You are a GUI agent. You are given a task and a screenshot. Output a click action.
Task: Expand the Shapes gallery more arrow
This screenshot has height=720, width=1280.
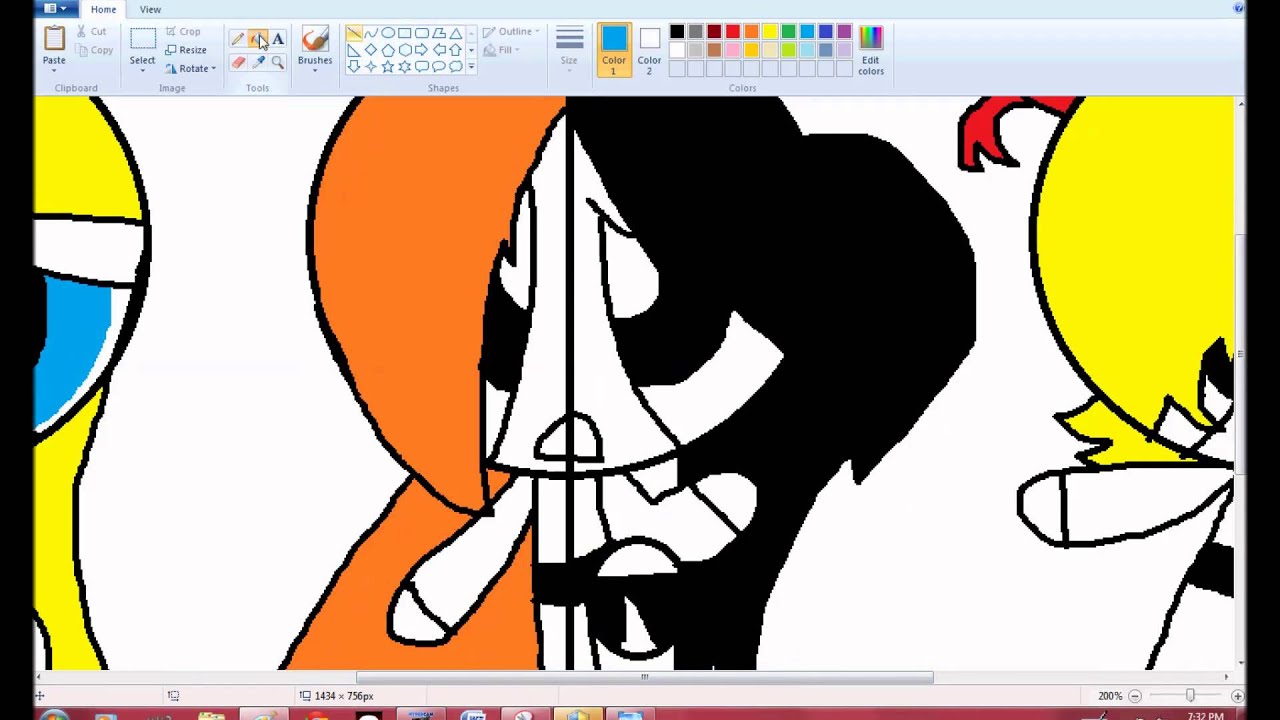471,67
